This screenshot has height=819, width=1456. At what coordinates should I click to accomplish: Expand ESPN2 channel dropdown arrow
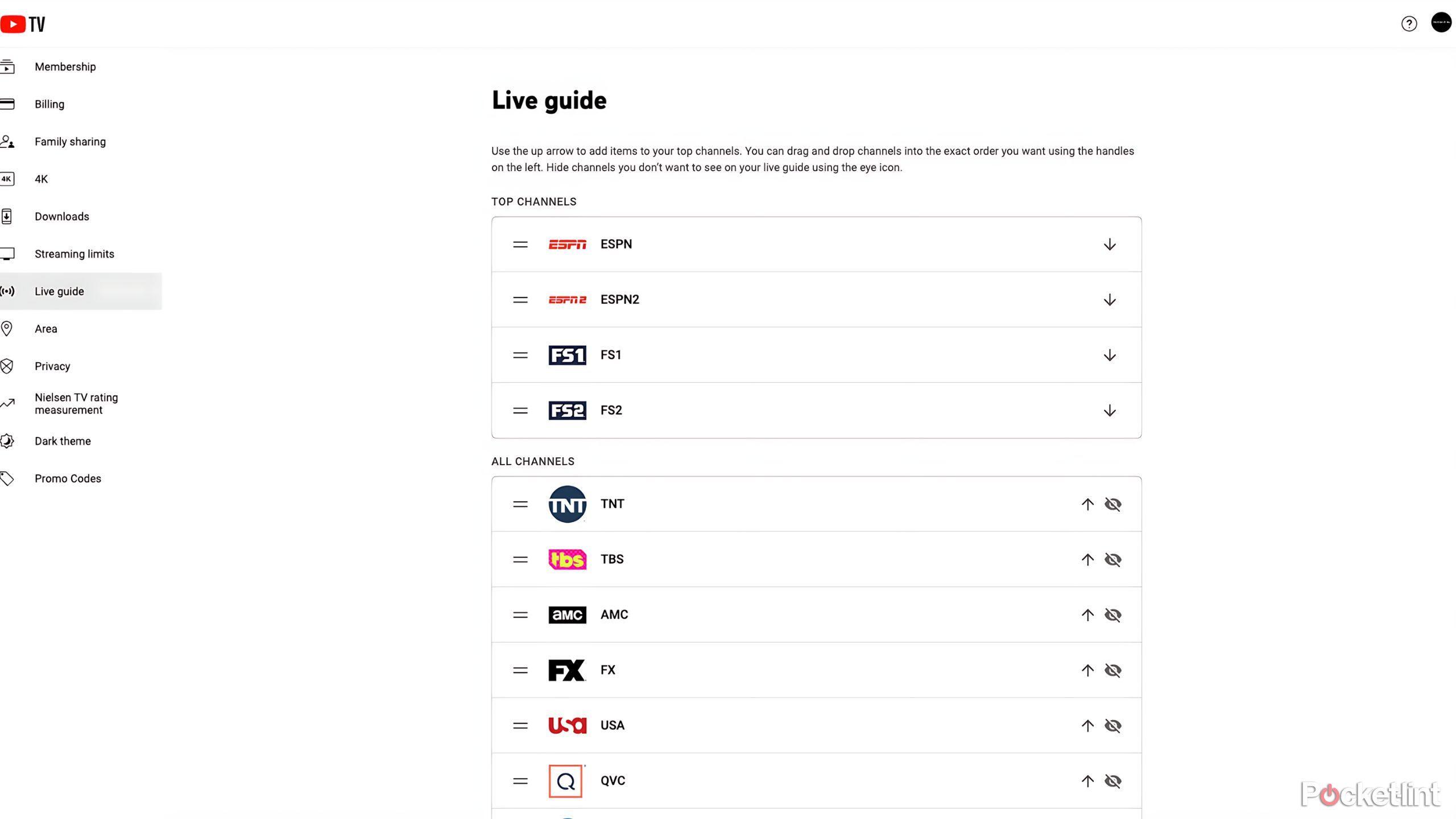click(x=1109, y=299)
